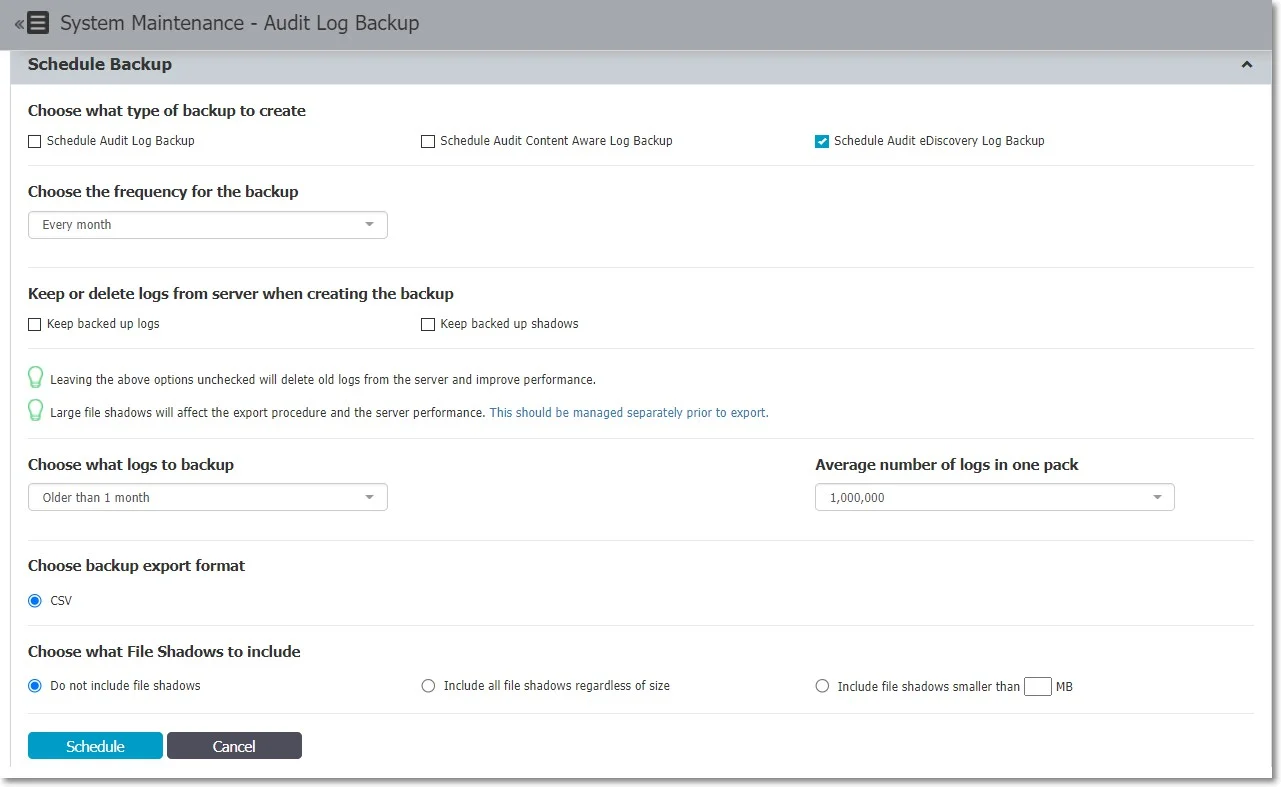The image size is (1281, 787).
Task: Open 'This should be managed separately' link
Action: tap(629, 412)
